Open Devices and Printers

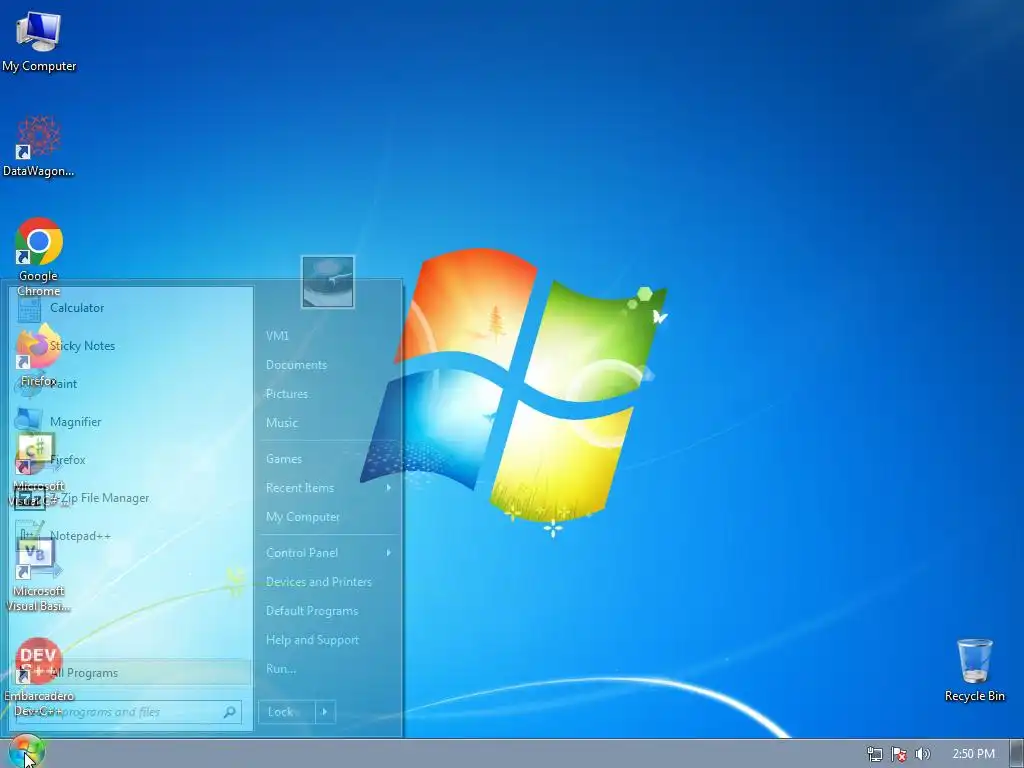pos(319,582)
